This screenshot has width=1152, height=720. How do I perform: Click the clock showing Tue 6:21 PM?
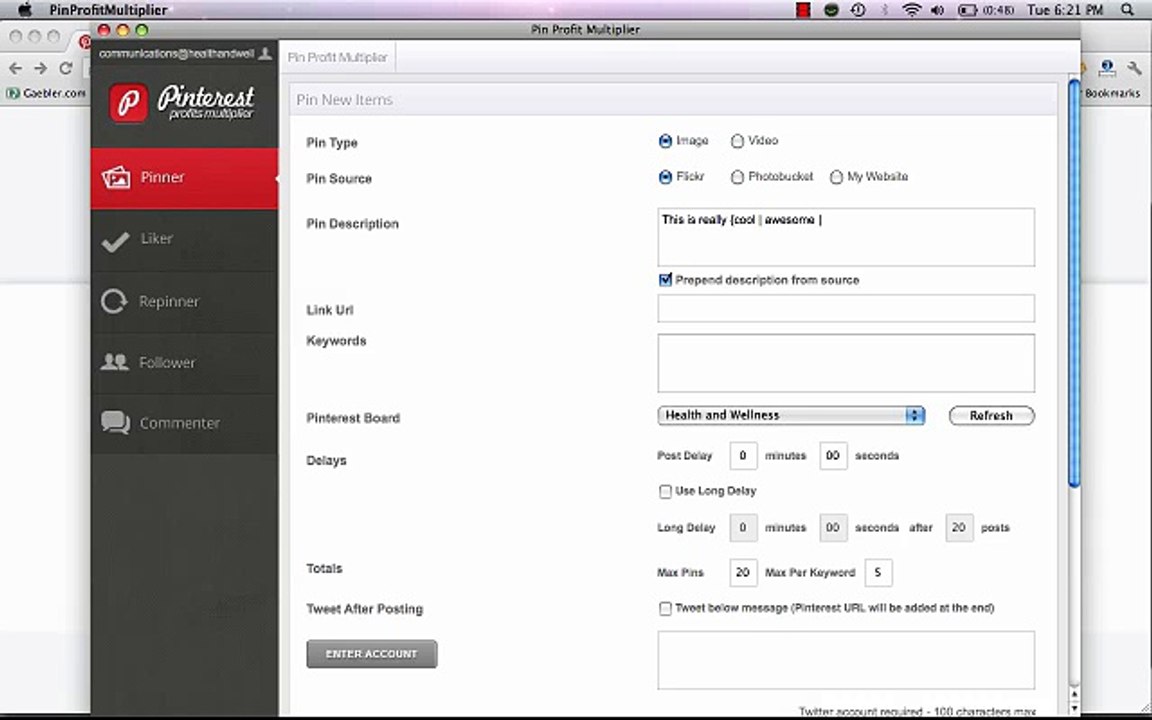pyautogui.click(x=1065, y=10)
